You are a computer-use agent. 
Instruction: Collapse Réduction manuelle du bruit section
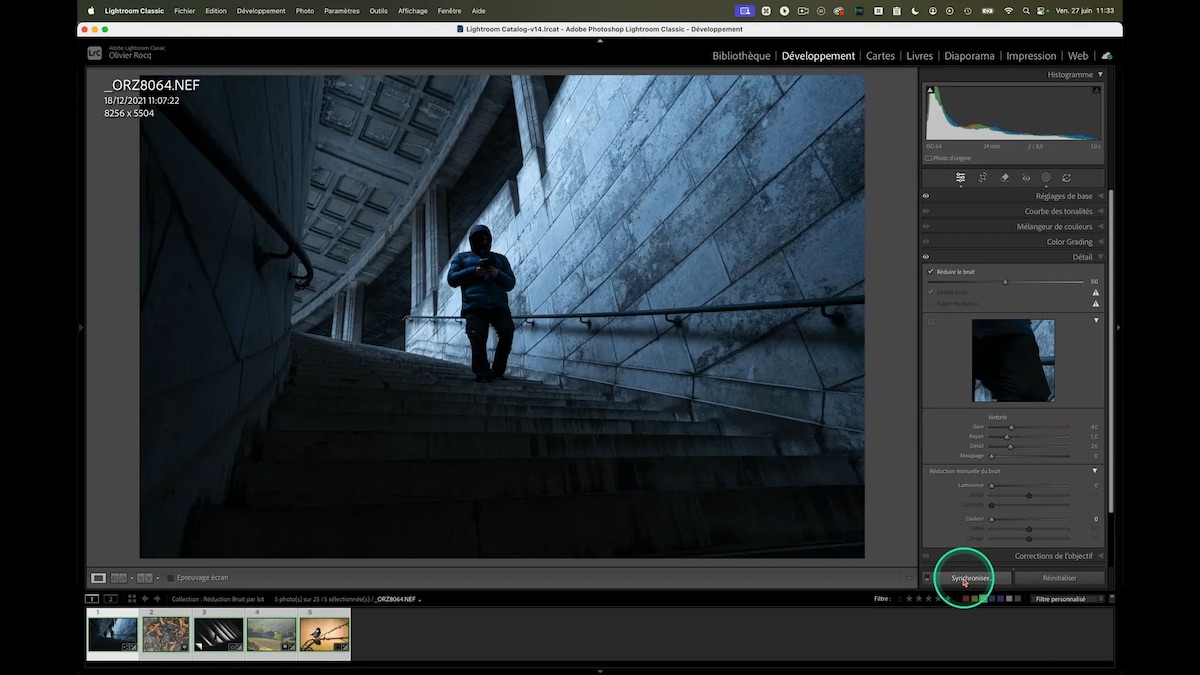click(1095, 470)
